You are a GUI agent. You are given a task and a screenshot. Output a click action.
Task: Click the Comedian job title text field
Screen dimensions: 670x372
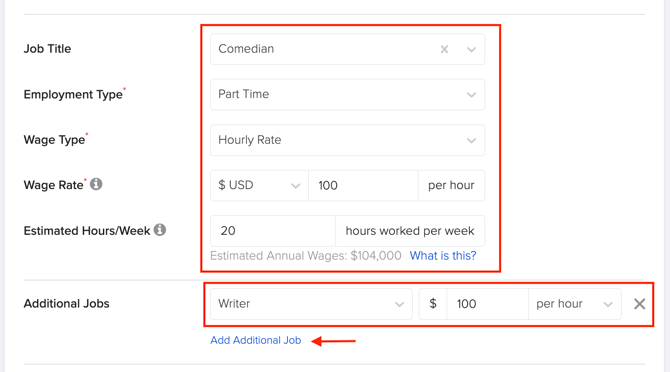pos(323,49)
